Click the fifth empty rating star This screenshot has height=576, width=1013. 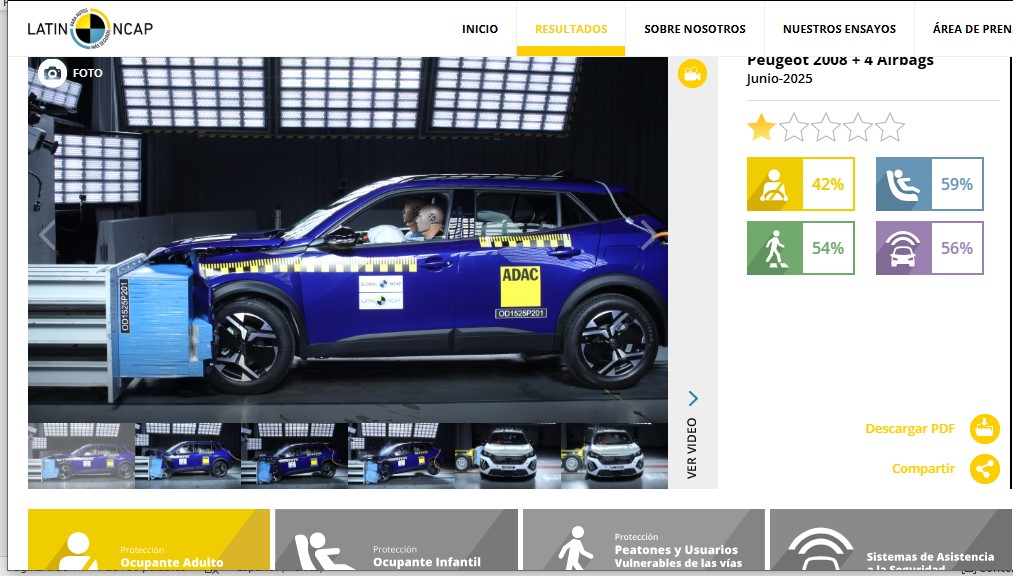(x=890, y=127)
